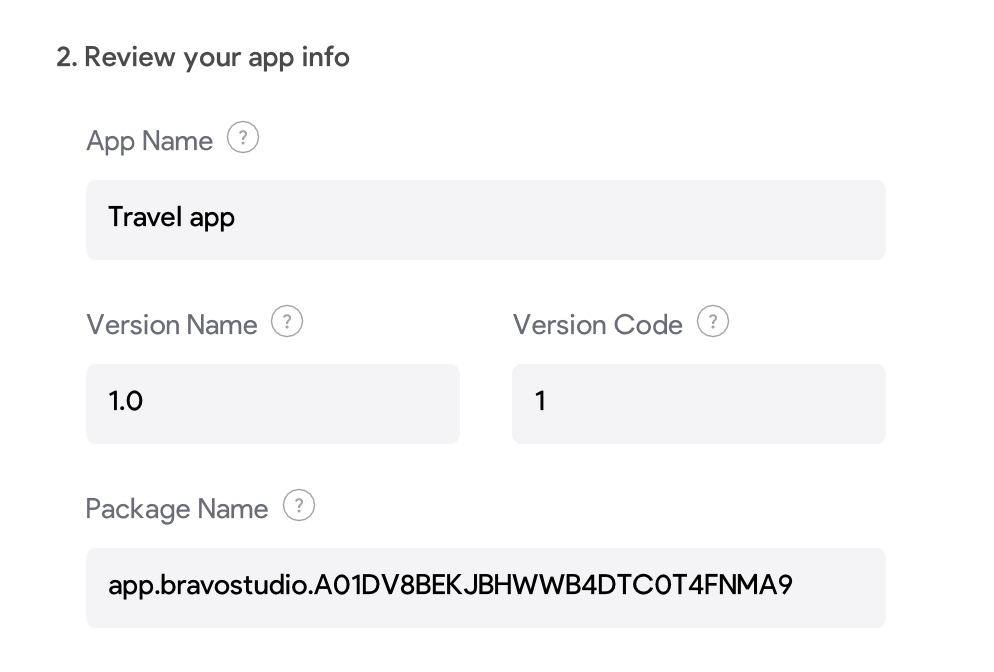Click the step number "2." in heading

pyautogui.click(x=66, y=57)
